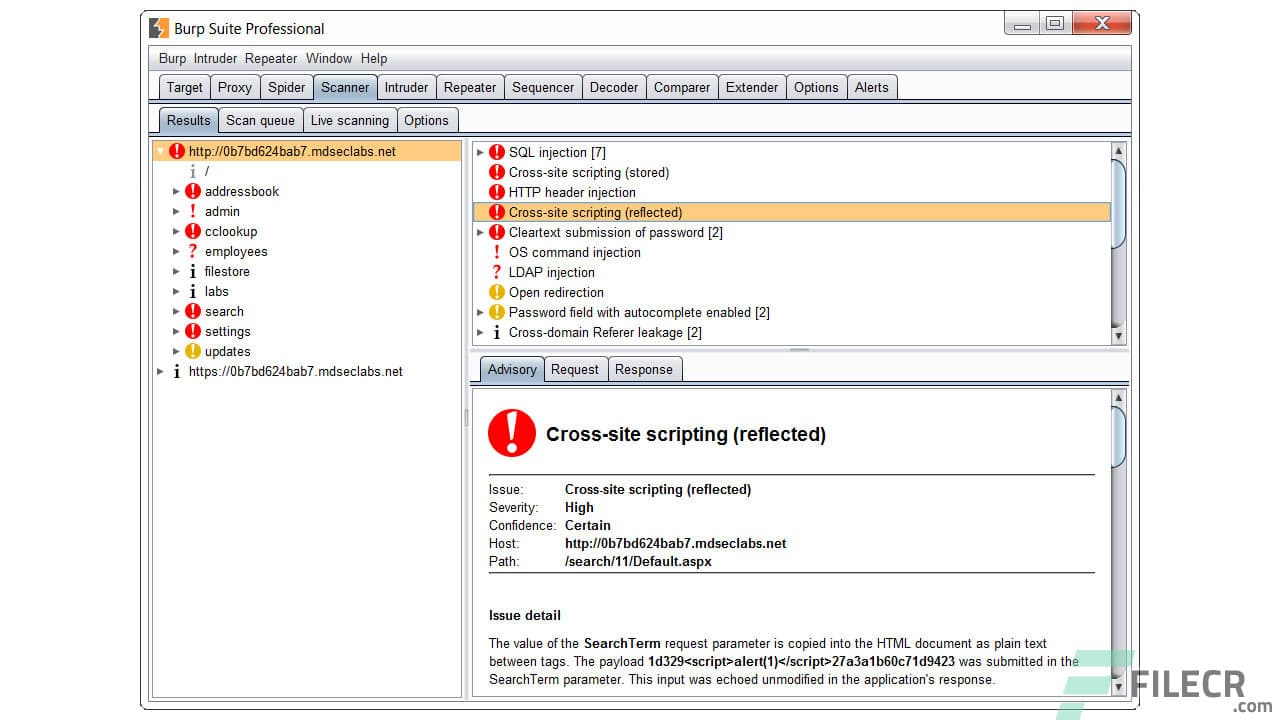Click the question mark icon on LDAP injection

(x=497, y=272)
